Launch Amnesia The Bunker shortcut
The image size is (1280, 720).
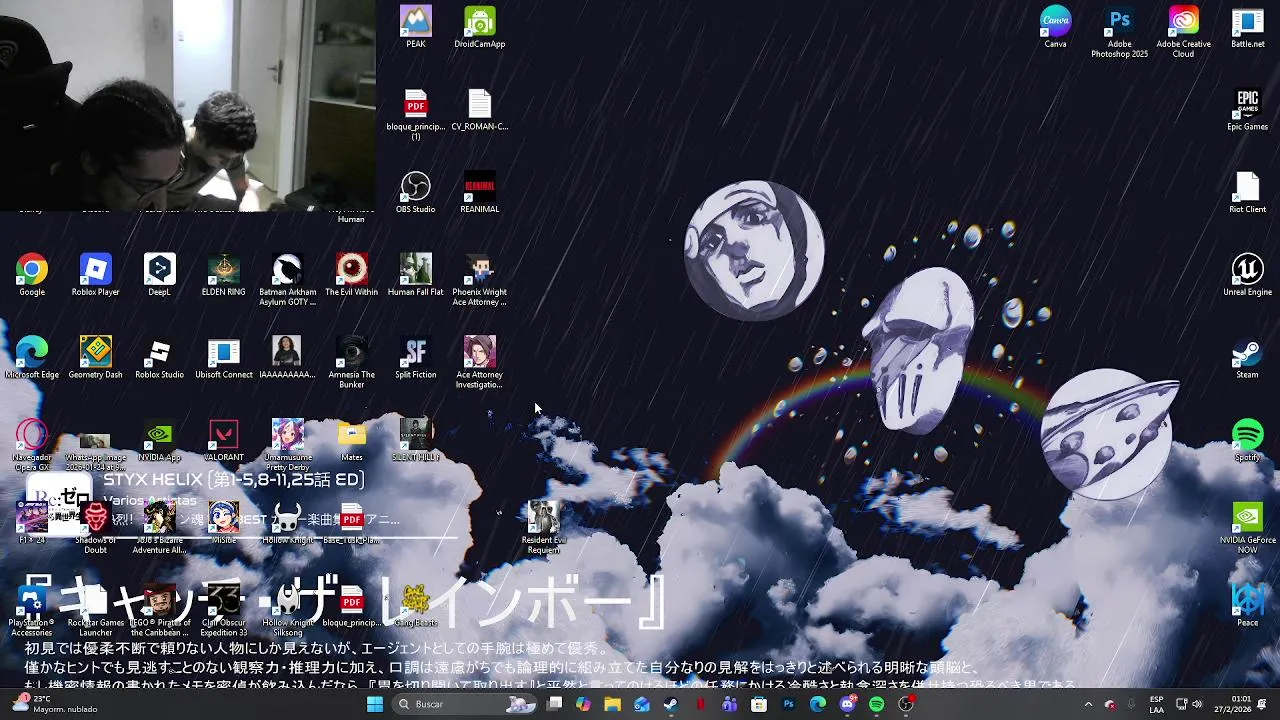coord(352,363)
